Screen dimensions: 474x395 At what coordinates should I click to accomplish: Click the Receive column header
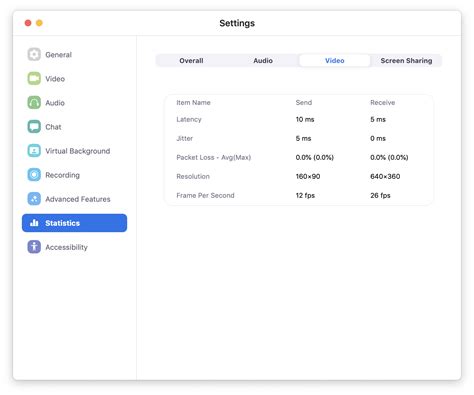pyautogui.click(x=383, y=103)
